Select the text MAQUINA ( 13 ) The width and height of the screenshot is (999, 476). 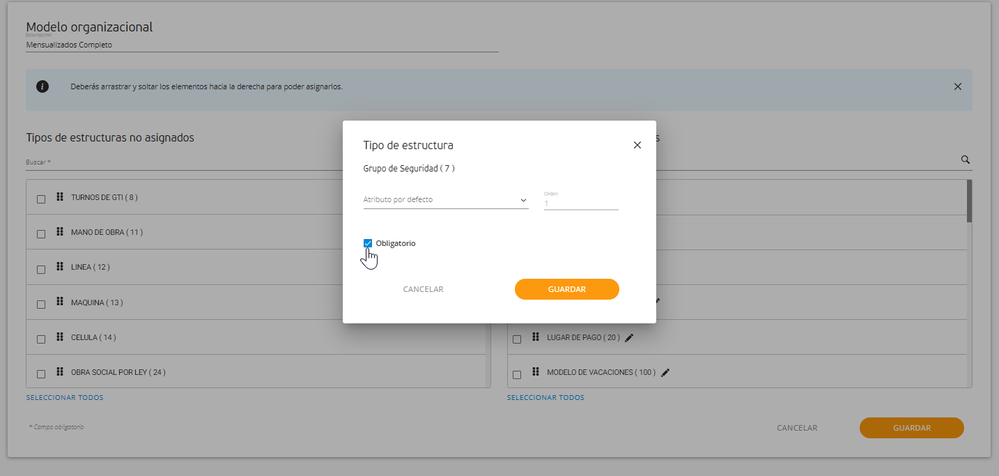pos(97,303)
